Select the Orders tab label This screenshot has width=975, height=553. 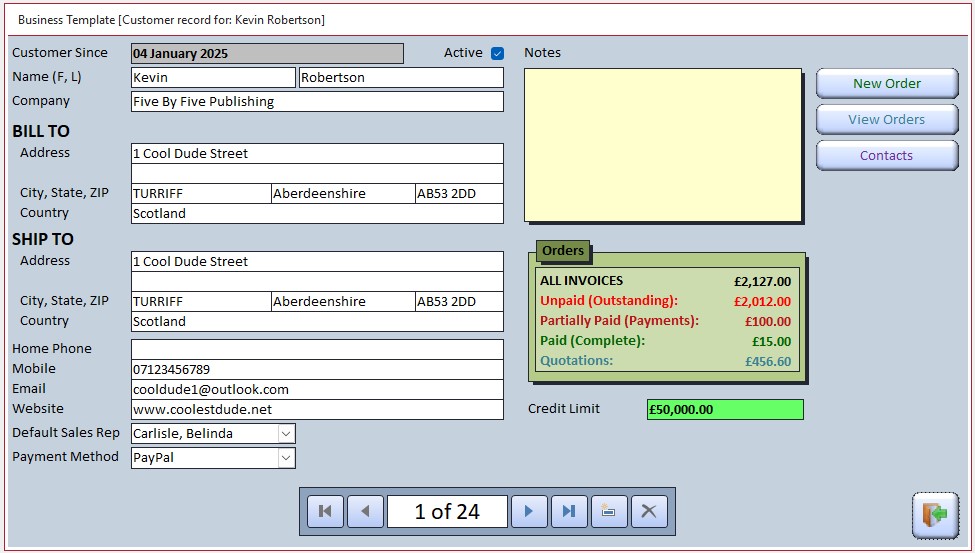coord(563,250)
